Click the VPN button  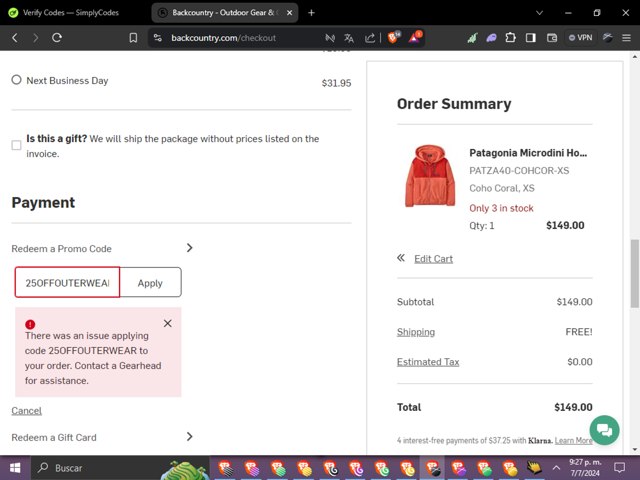tap(580, 38)
